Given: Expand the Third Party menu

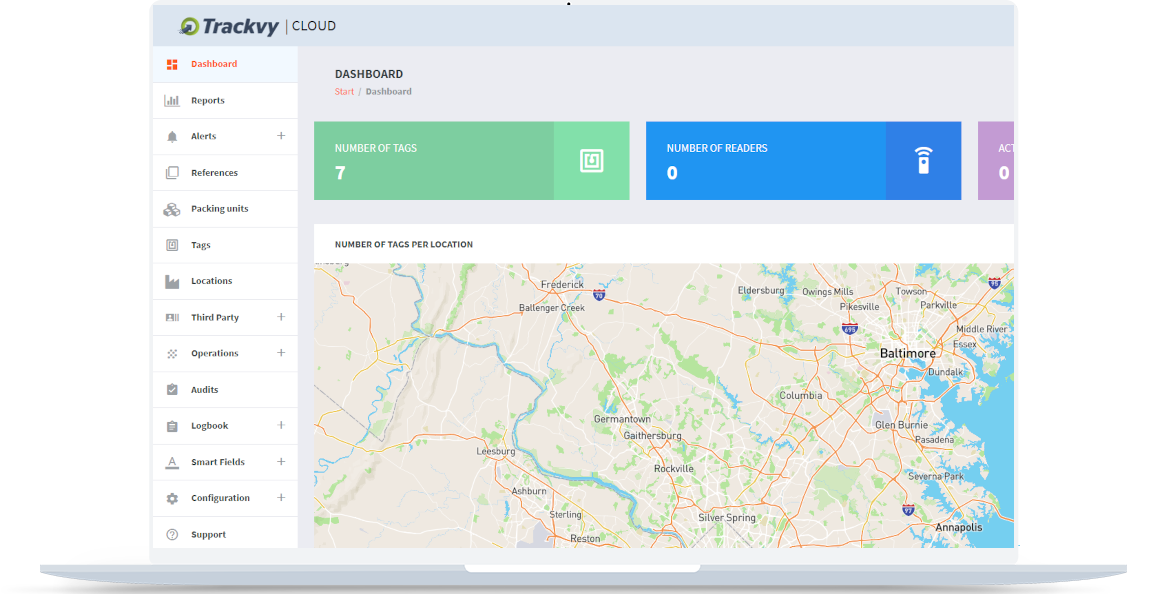Looking at the screenshot, I should click(x=282, y=317).
